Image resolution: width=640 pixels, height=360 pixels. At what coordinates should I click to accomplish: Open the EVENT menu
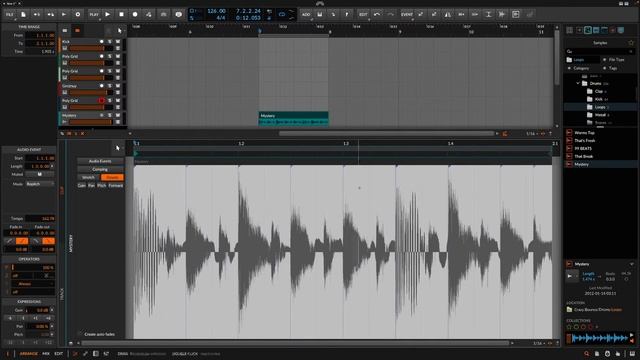(407, 14)
